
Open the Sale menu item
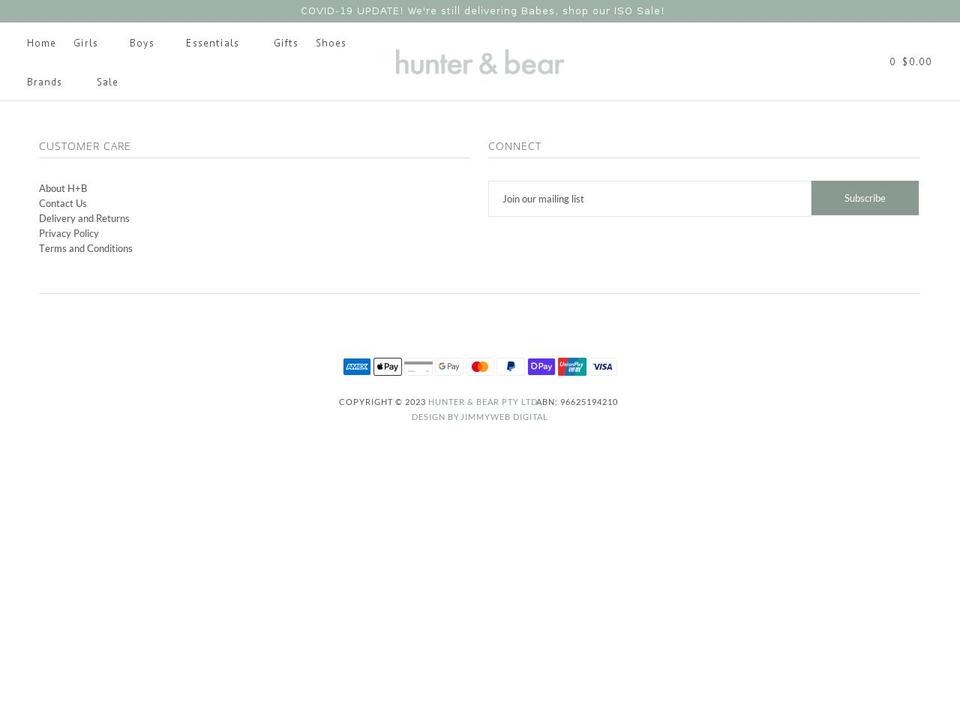107,82
